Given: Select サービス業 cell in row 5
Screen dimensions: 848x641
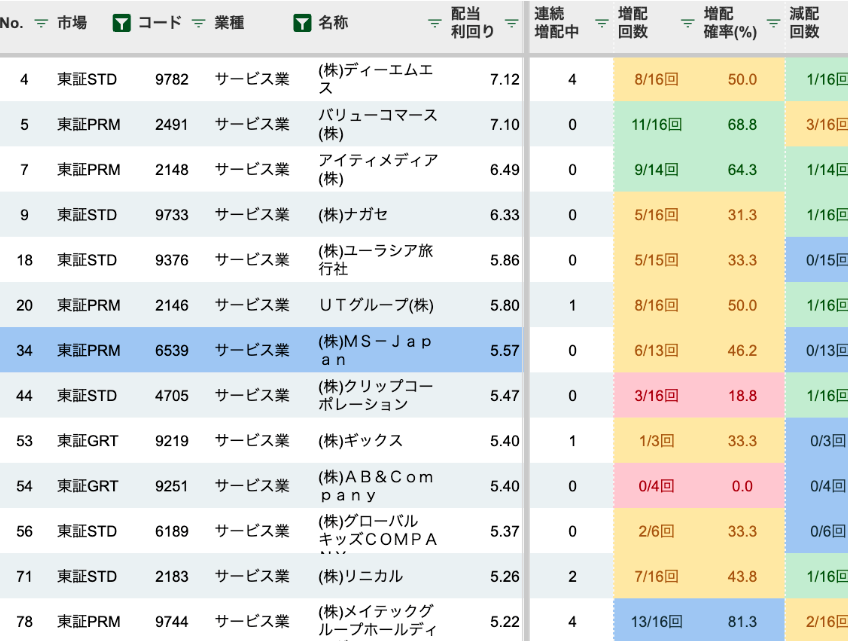Looking at the screenshot, I should point(252,124).
